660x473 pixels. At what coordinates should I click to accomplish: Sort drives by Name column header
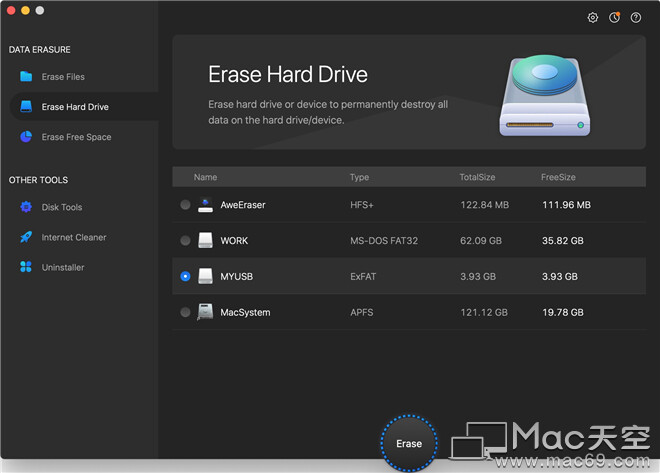pos(205,177)
